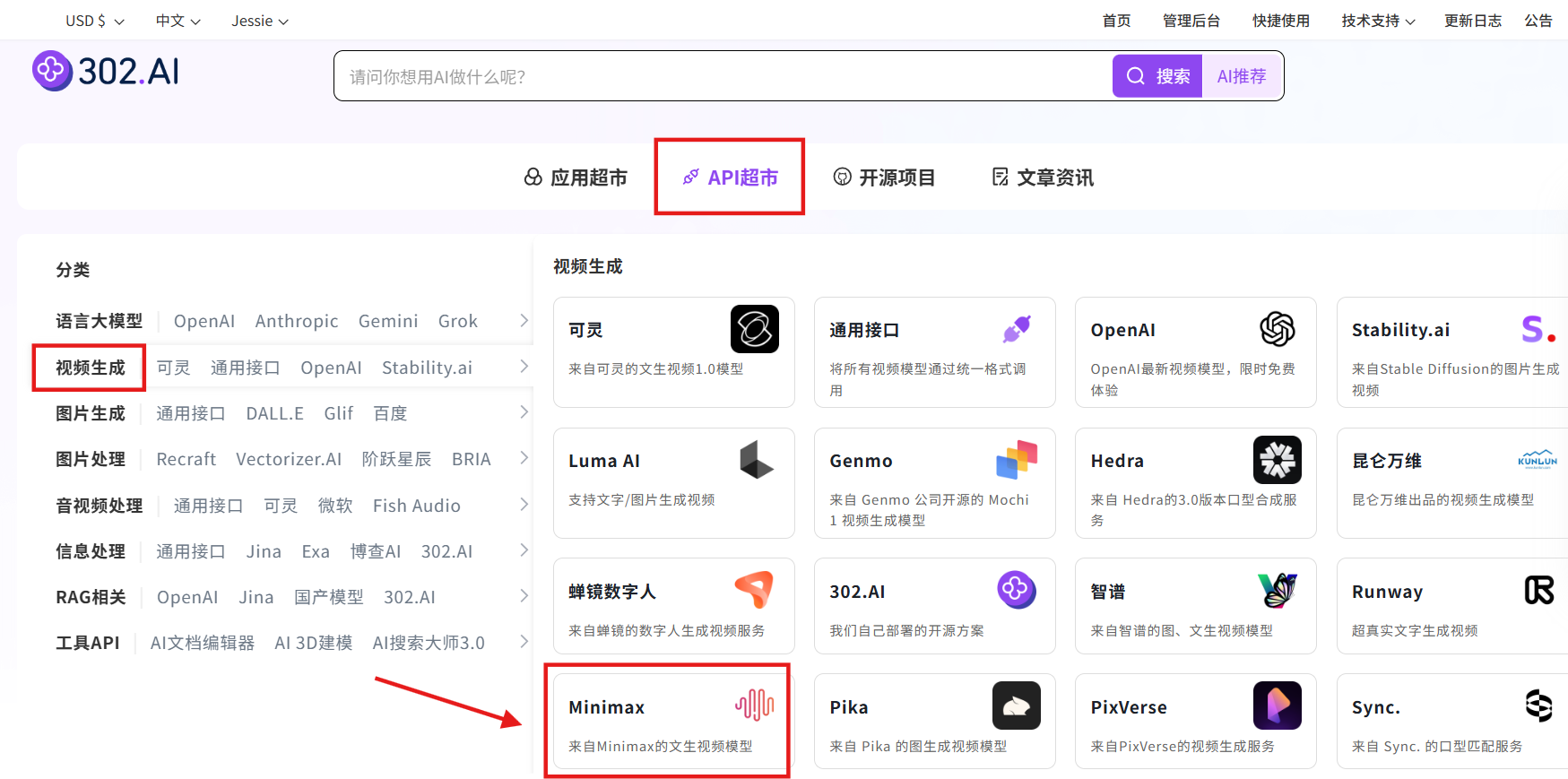Click the Runway logo icon

click(1539, 590)
